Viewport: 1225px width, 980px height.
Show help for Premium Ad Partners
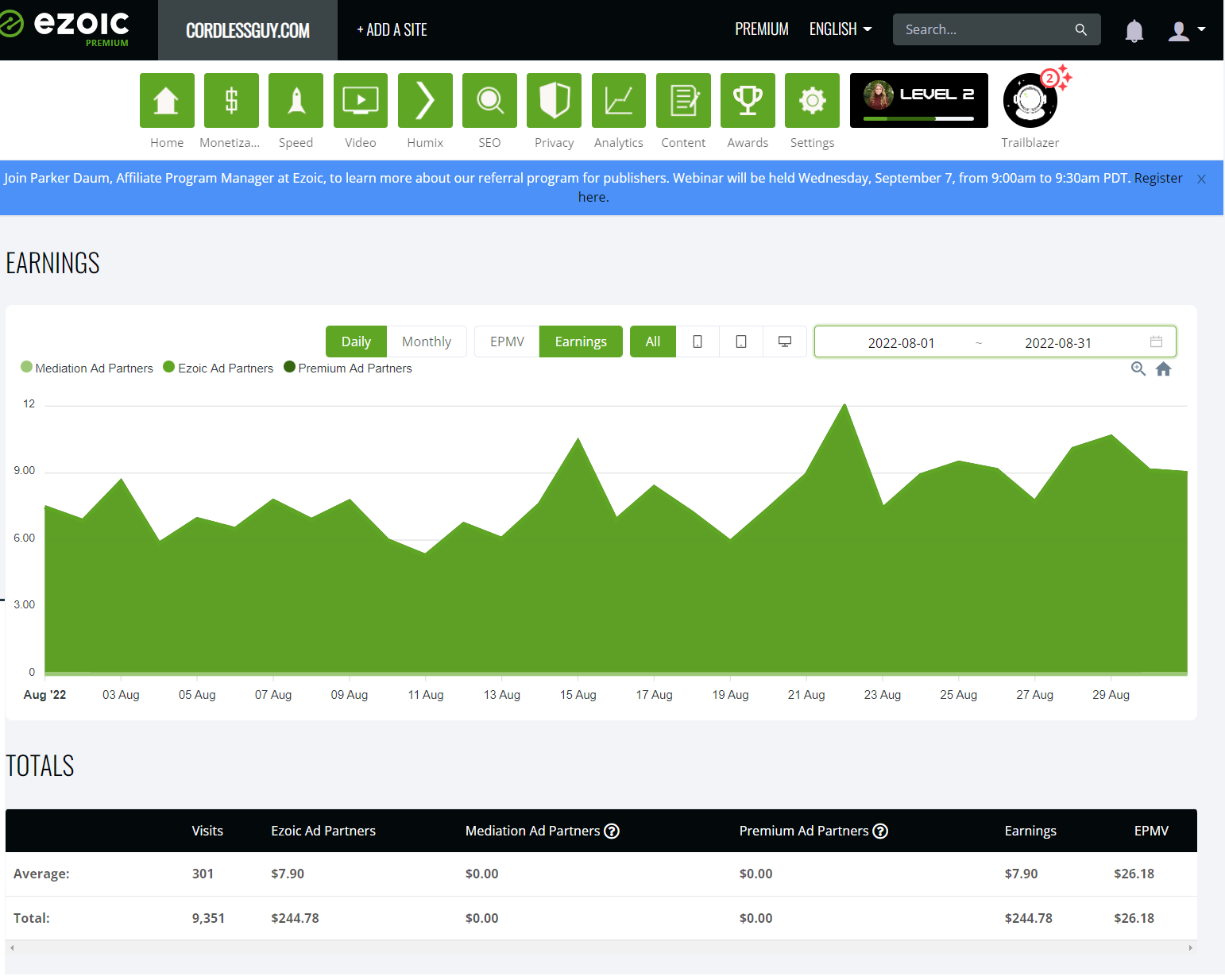click(x=880, y=831)
